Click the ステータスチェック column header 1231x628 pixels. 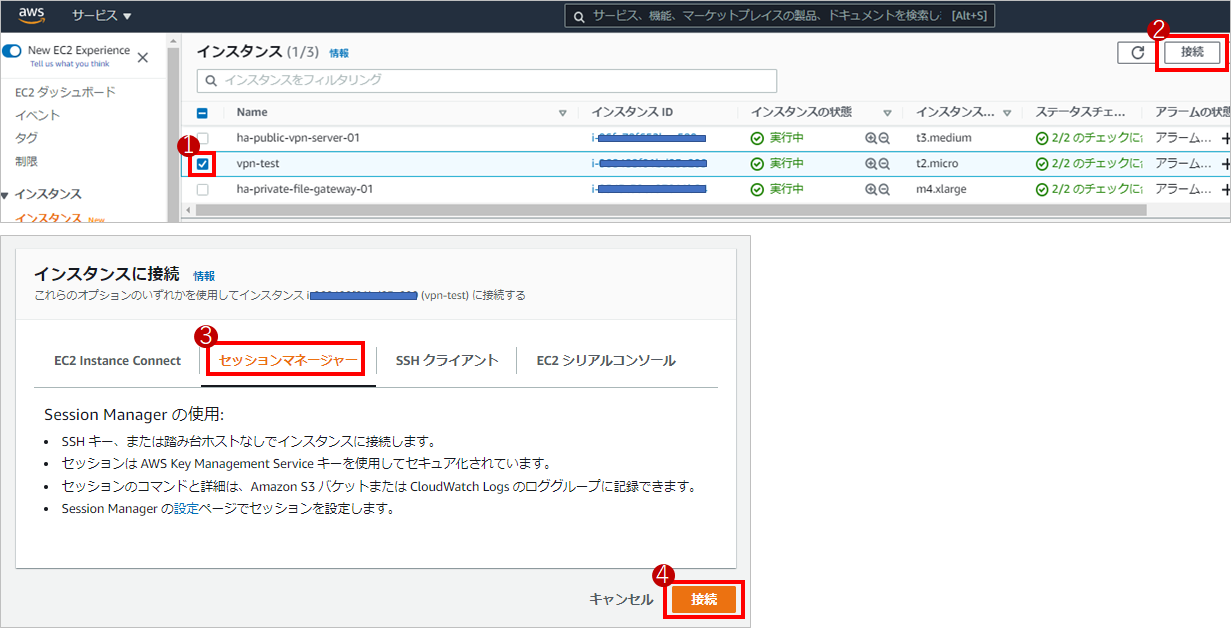(x=1081, y=112)
